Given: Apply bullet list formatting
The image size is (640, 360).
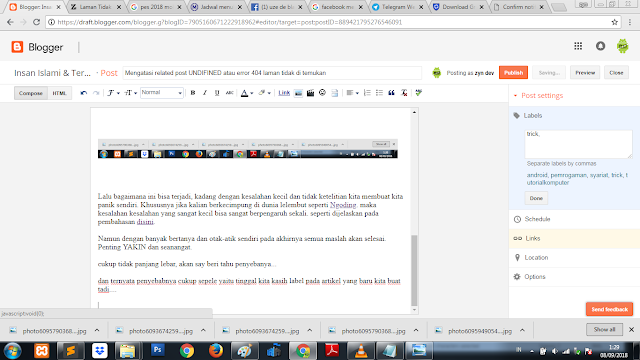Looking at the screenshot, I should 379,93.
